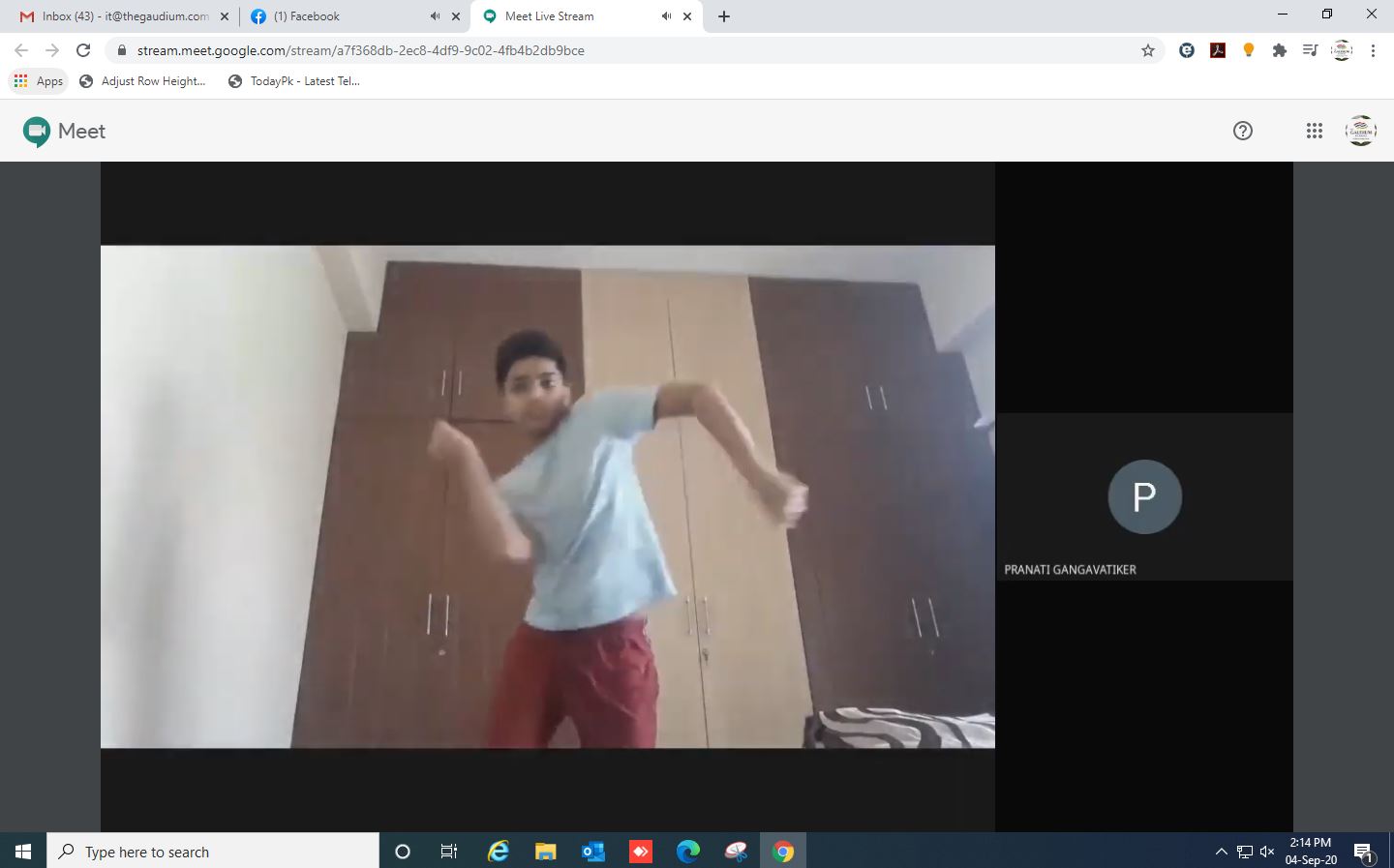Toggle the taskbar speaker volume icon
The height and width of the screenshot is (868, 1394).
click(x=1267, y=852)
